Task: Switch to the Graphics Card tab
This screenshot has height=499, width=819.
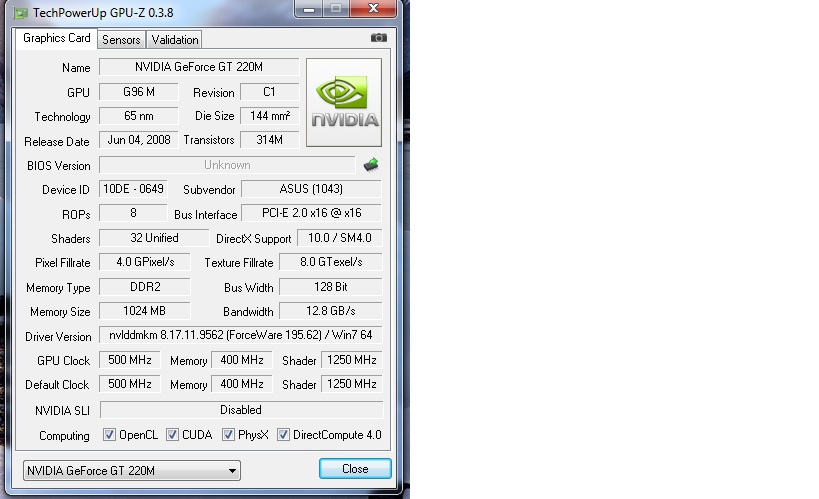Action: [56, 38]
